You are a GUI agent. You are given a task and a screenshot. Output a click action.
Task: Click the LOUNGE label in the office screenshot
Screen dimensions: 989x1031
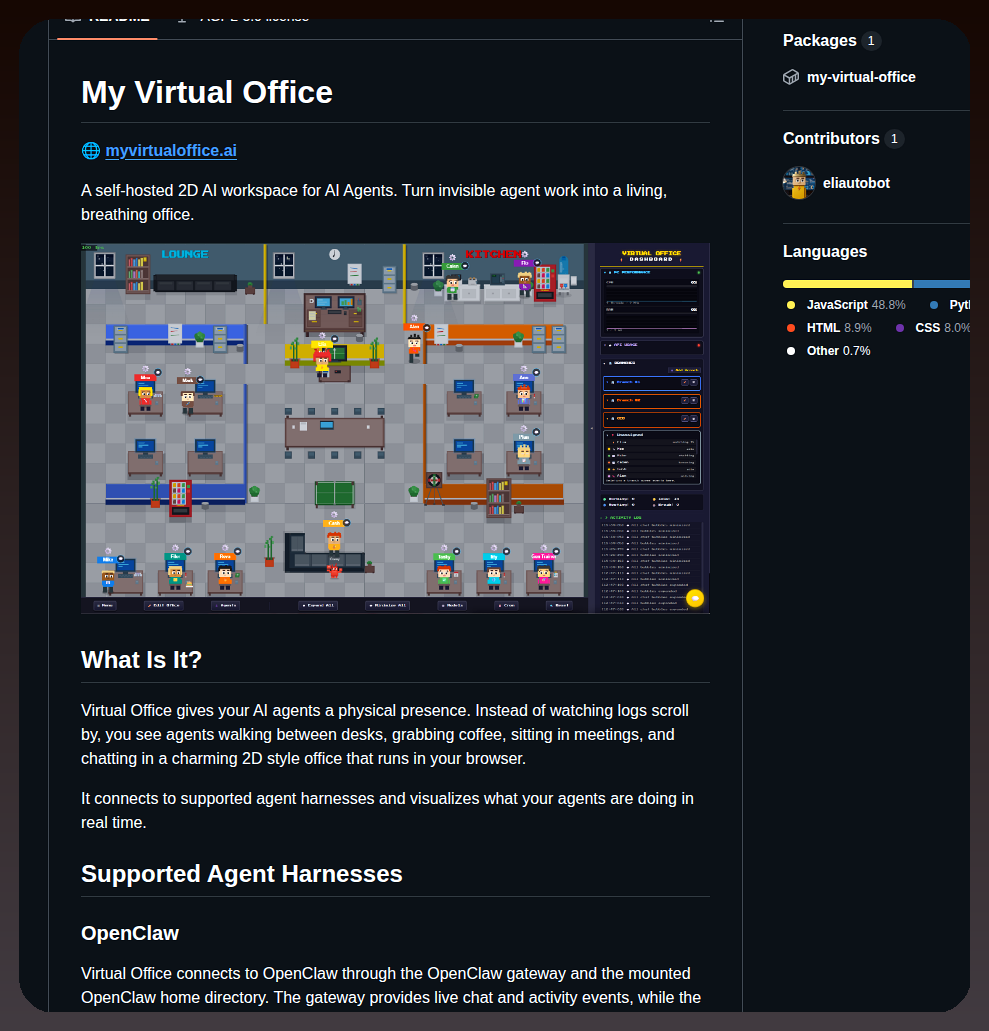(x=185, y=254)
